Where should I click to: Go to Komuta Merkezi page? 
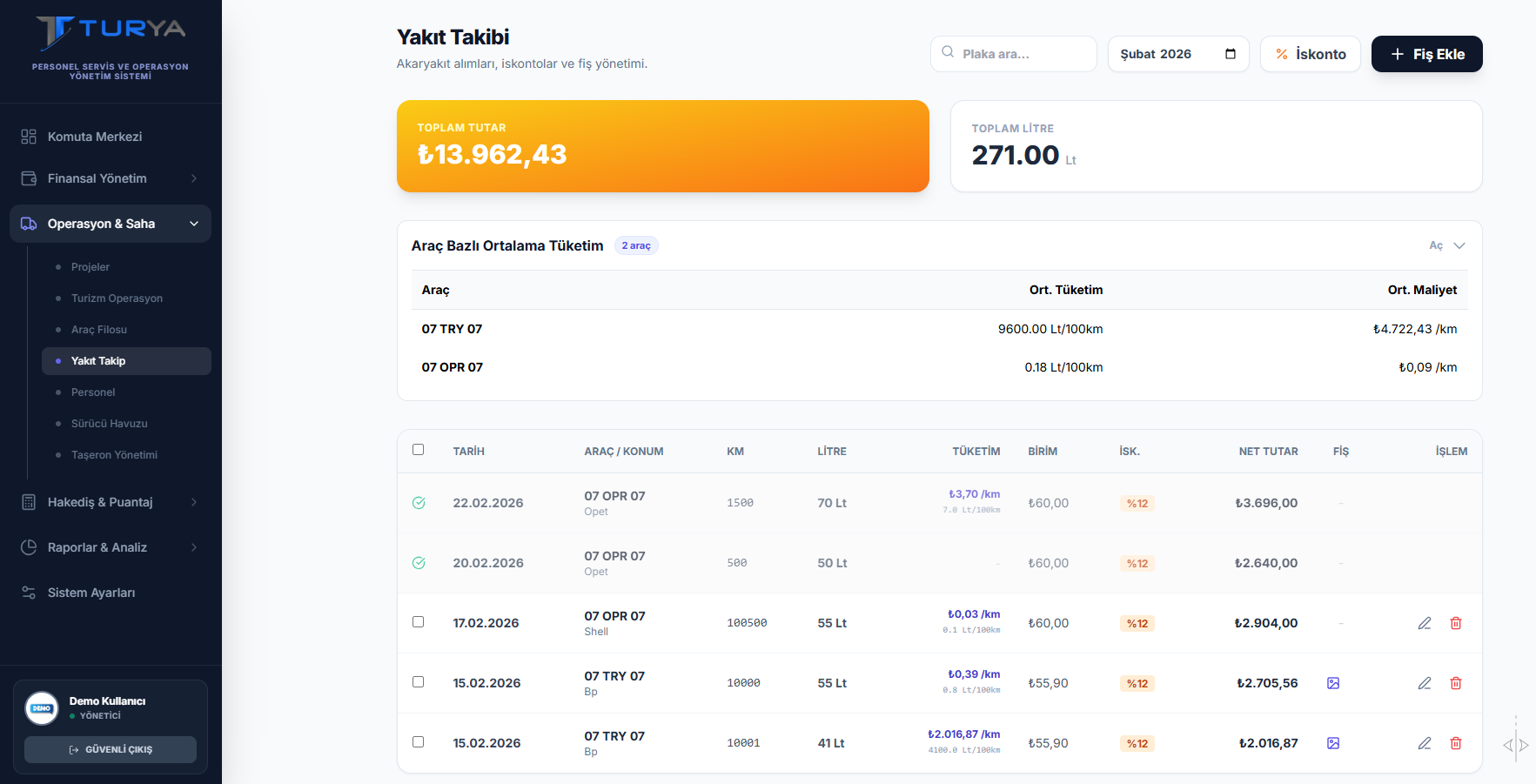[95, 137]
